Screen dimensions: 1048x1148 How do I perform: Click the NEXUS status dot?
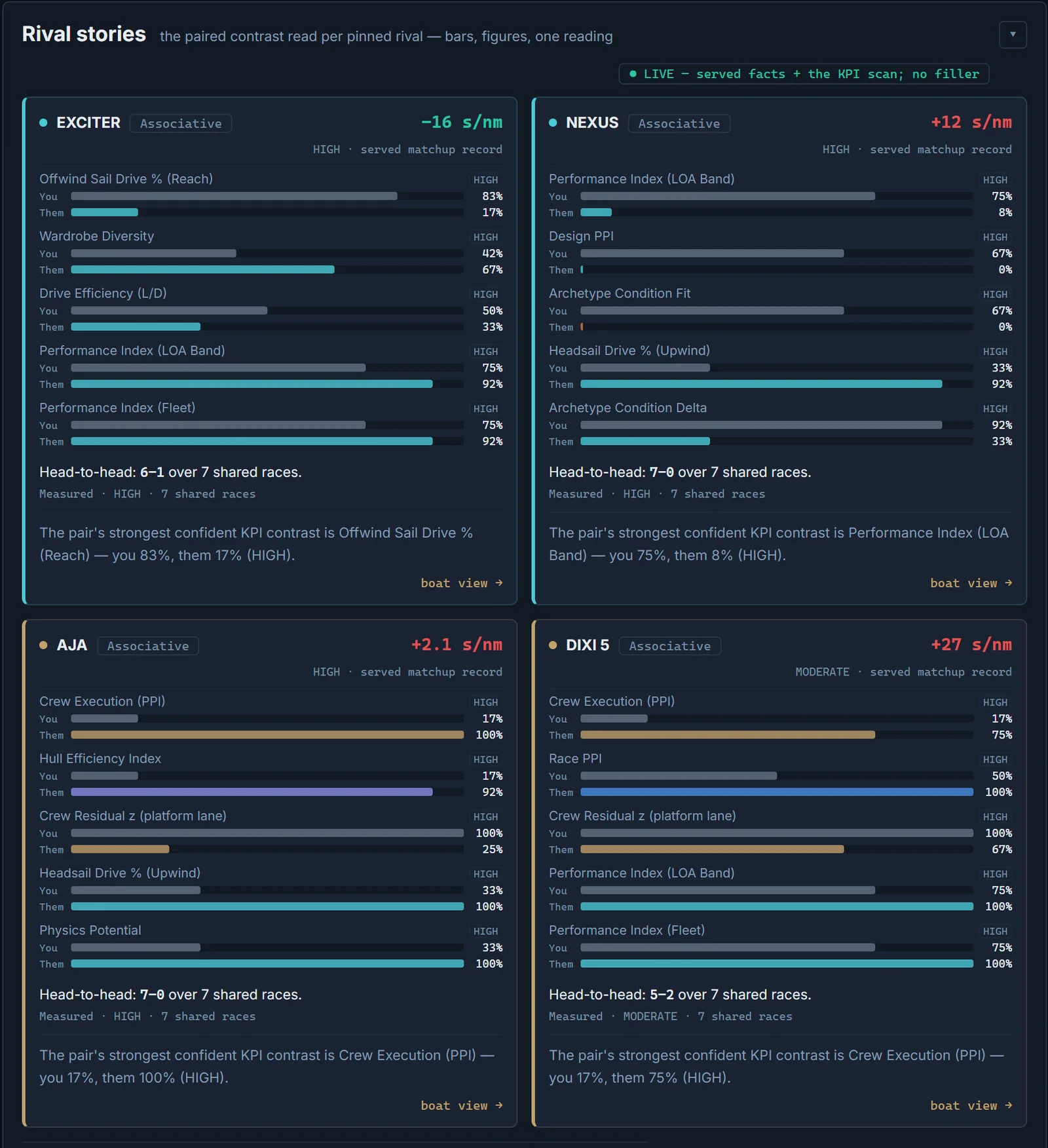[x=553, y=123]
